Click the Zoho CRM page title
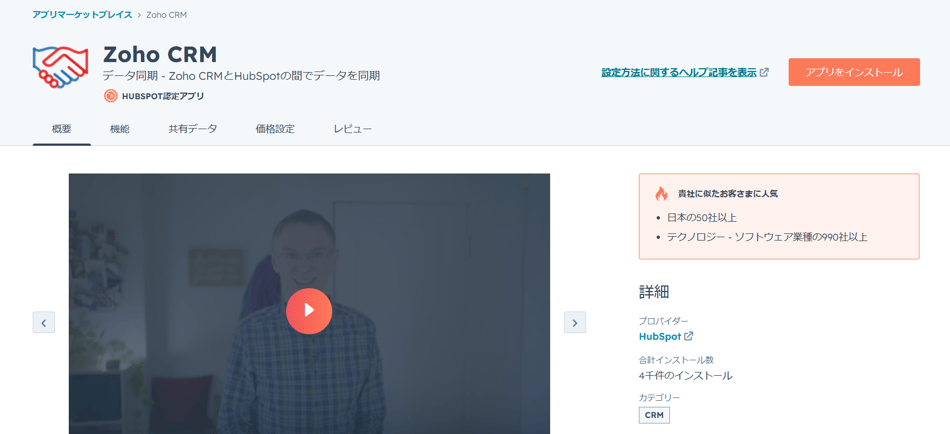This screenshot has height=434, width=950. coord(160,55)
